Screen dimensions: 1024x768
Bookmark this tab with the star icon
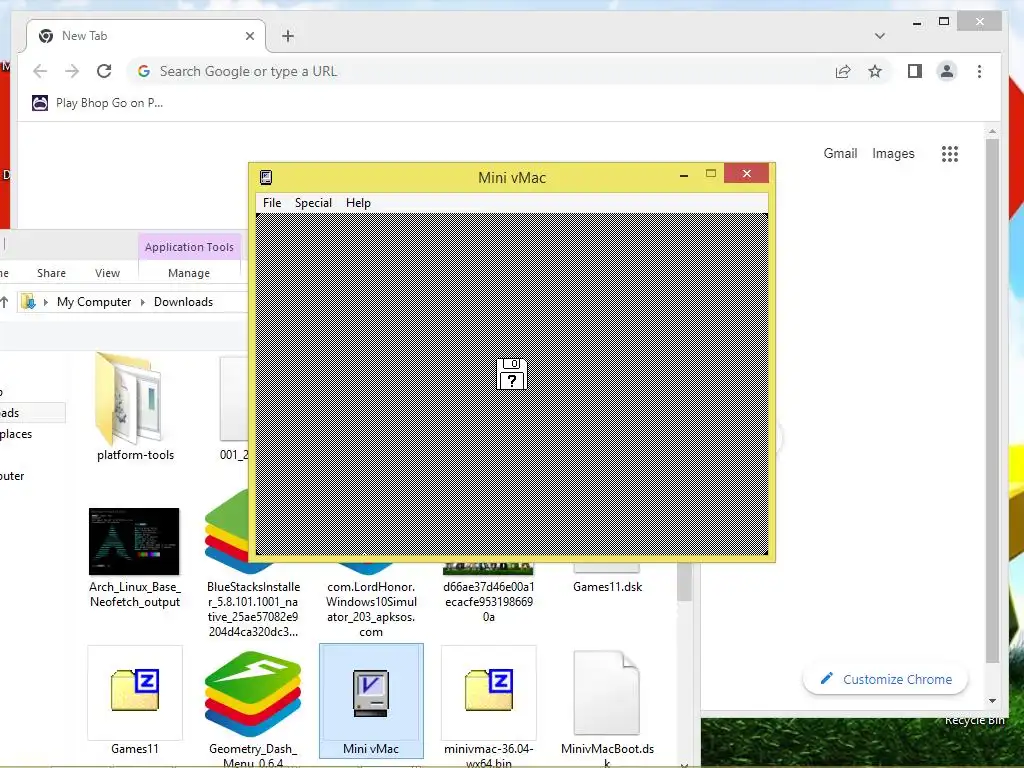tap(875, 71)
